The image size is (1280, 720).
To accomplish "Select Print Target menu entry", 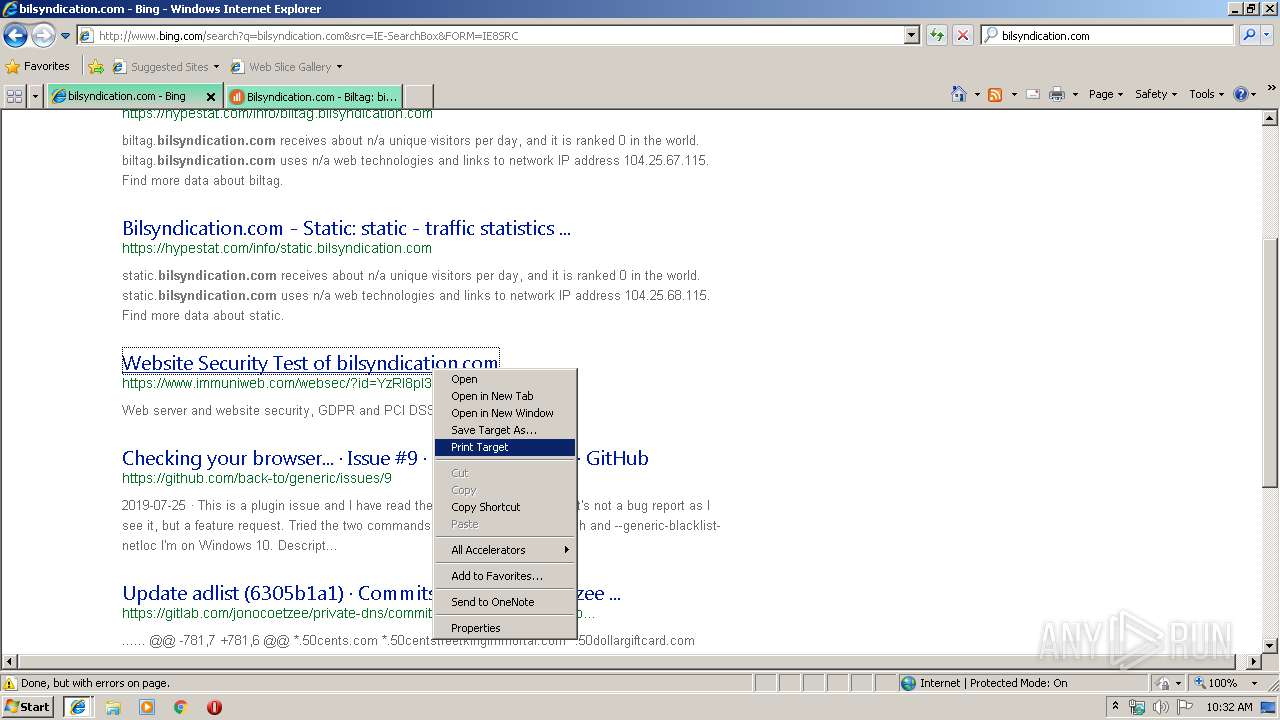I will [505, 447].
